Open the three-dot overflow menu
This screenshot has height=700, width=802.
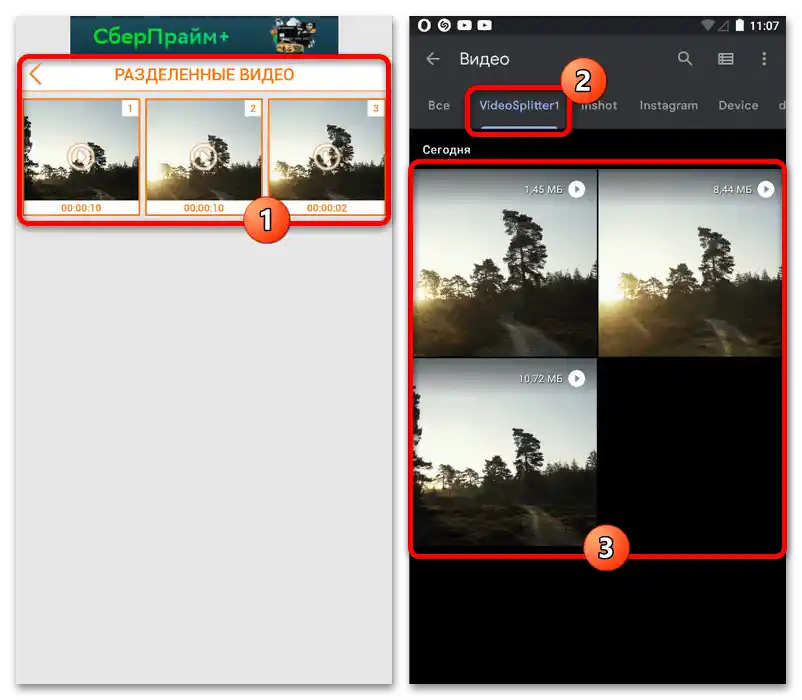click(764, 59)
